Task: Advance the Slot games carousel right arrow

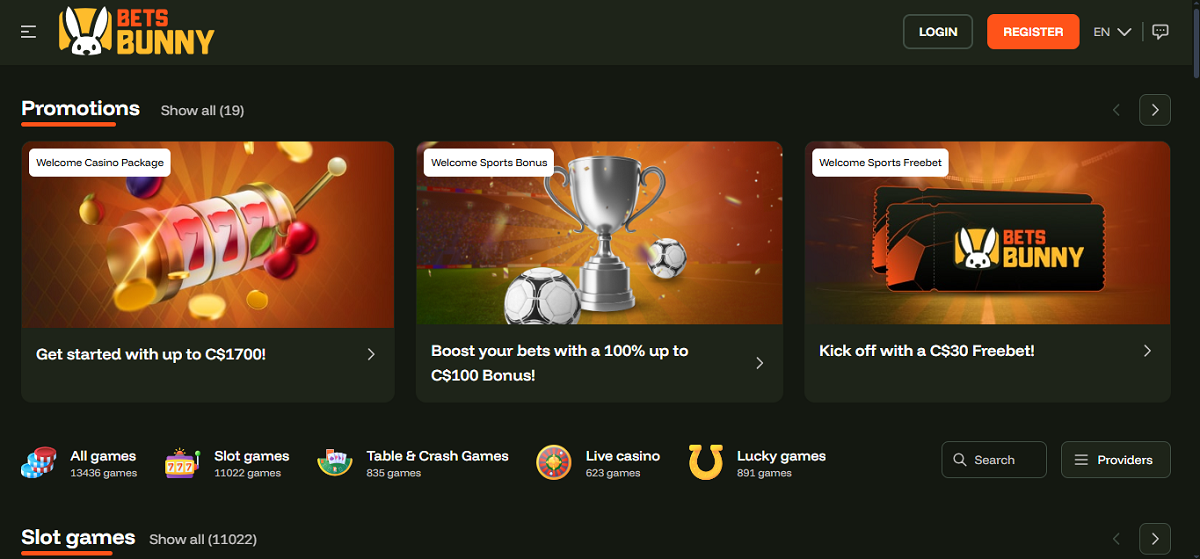Action: tap(1155, 538)
